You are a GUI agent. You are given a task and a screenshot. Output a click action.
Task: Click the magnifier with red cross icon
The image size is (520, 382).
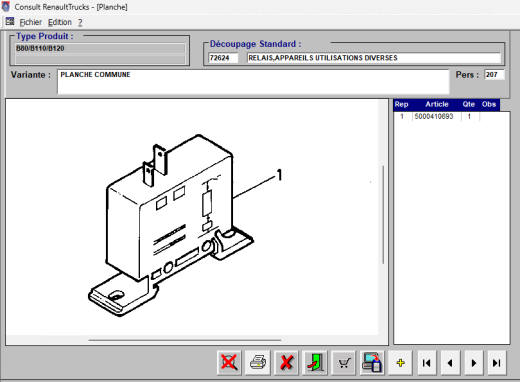coord(229,363)
